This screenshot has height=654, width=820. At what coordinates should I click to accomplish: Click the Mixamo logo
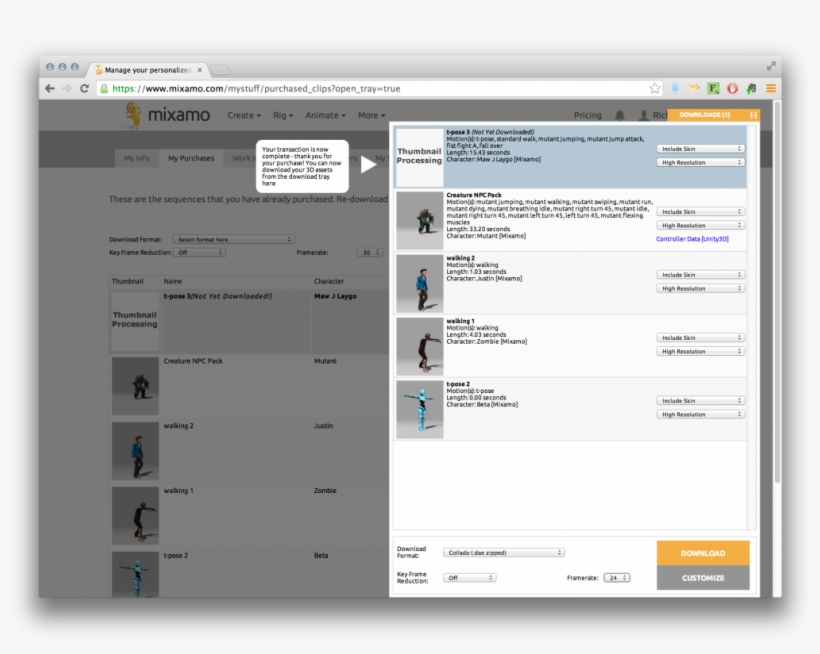(167, 115)
